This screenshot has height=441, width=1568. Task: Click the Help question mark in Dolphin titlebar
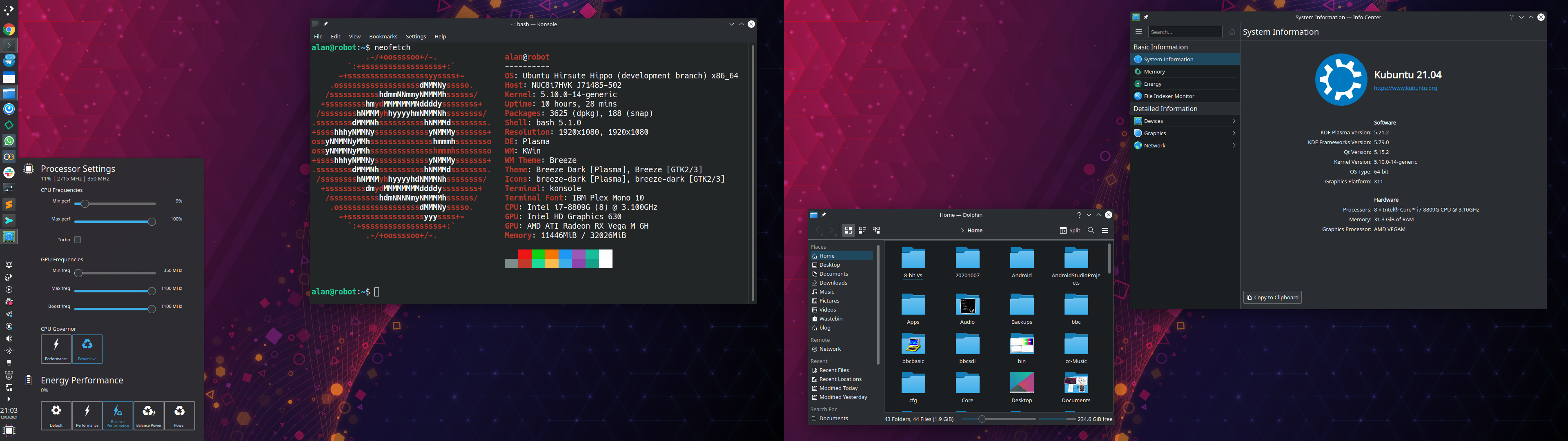(x=1079, y=215)
